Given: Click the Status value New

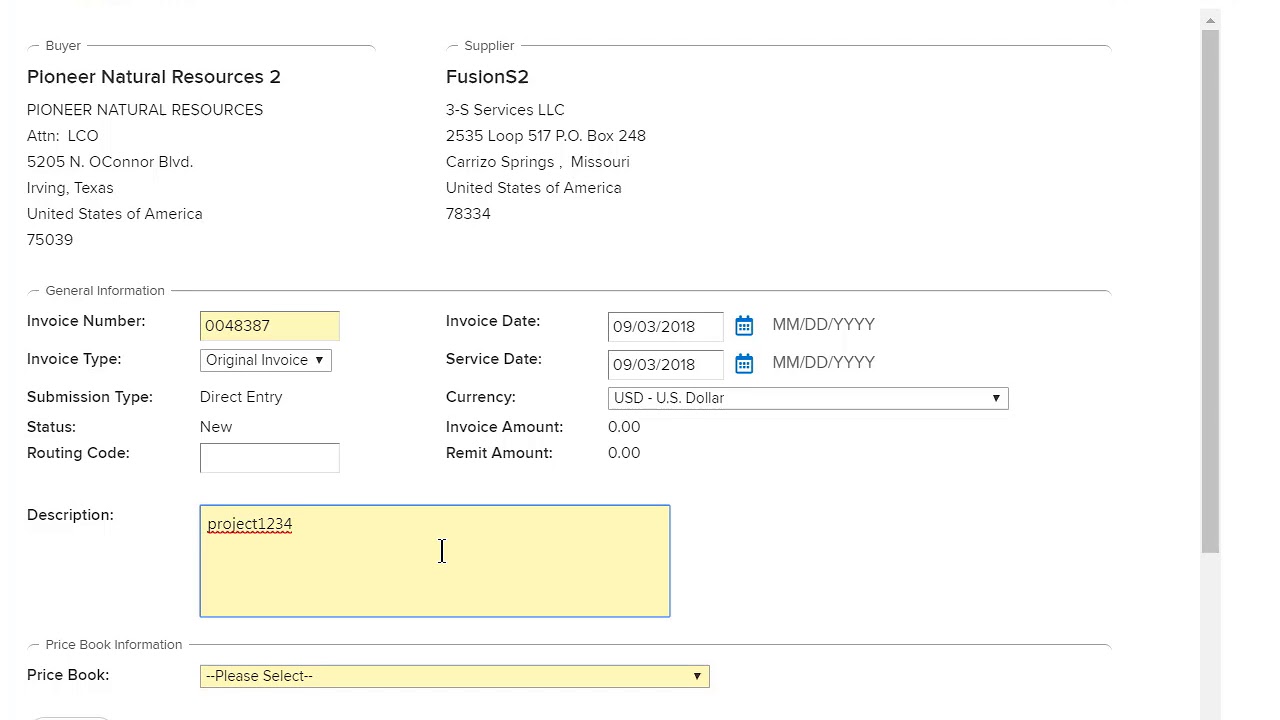Looking at the screenshot, I should pyautogui.click(x=216, y=427).
